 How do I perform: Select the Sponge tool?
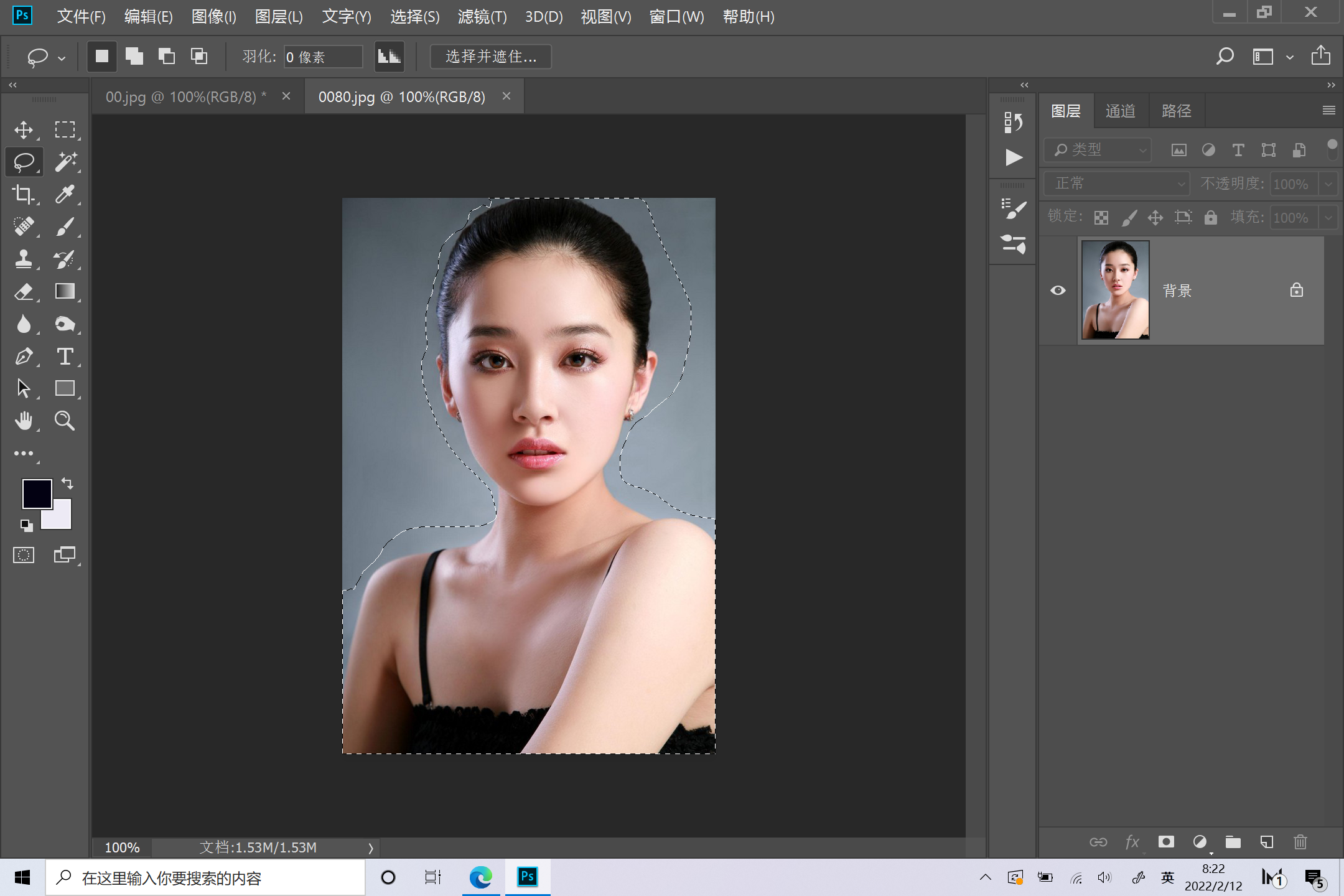tap(65, 324)
